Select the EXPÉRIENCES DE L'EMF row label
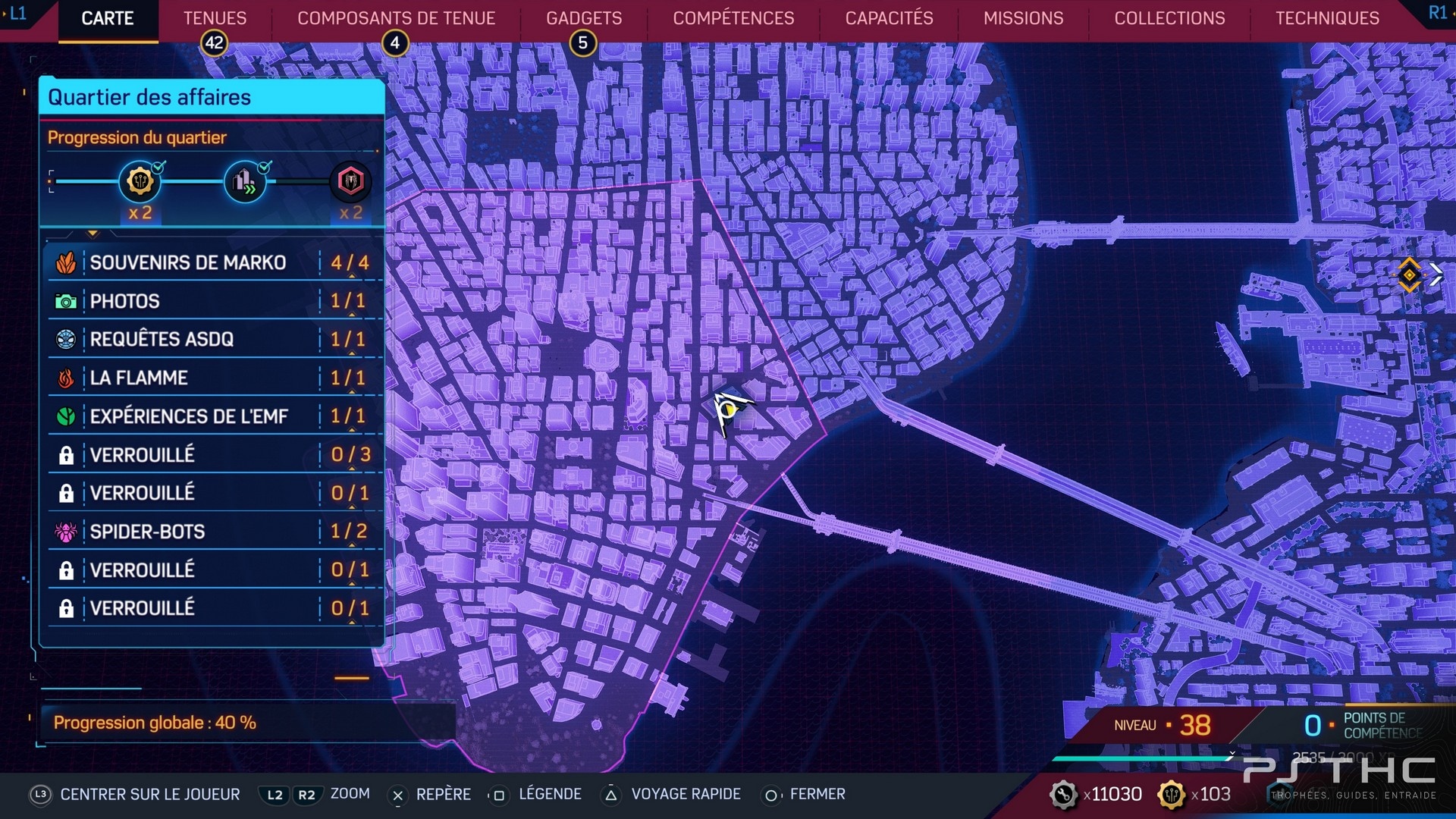Screen dimensions: 1456x819 pos(189,416)
